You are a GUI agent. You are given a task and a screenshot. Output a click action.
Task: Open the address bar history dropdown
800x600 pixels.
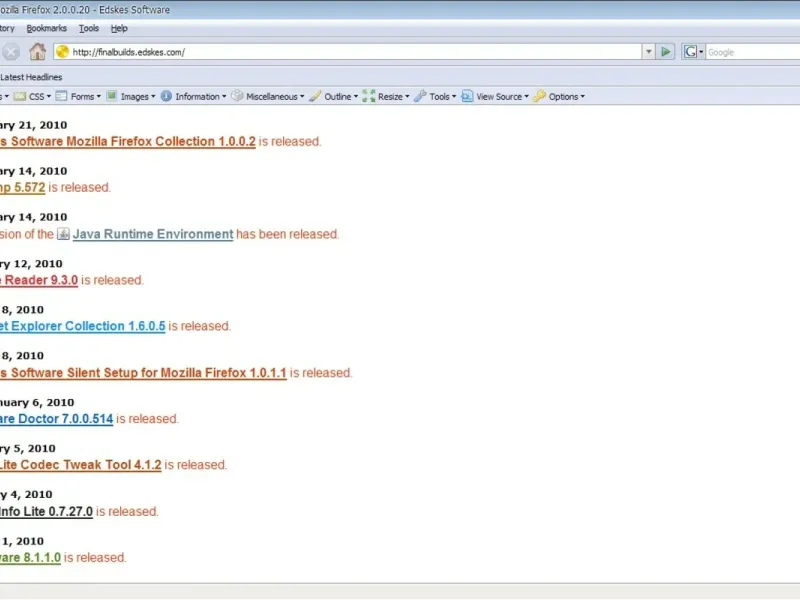coord(648,52)
